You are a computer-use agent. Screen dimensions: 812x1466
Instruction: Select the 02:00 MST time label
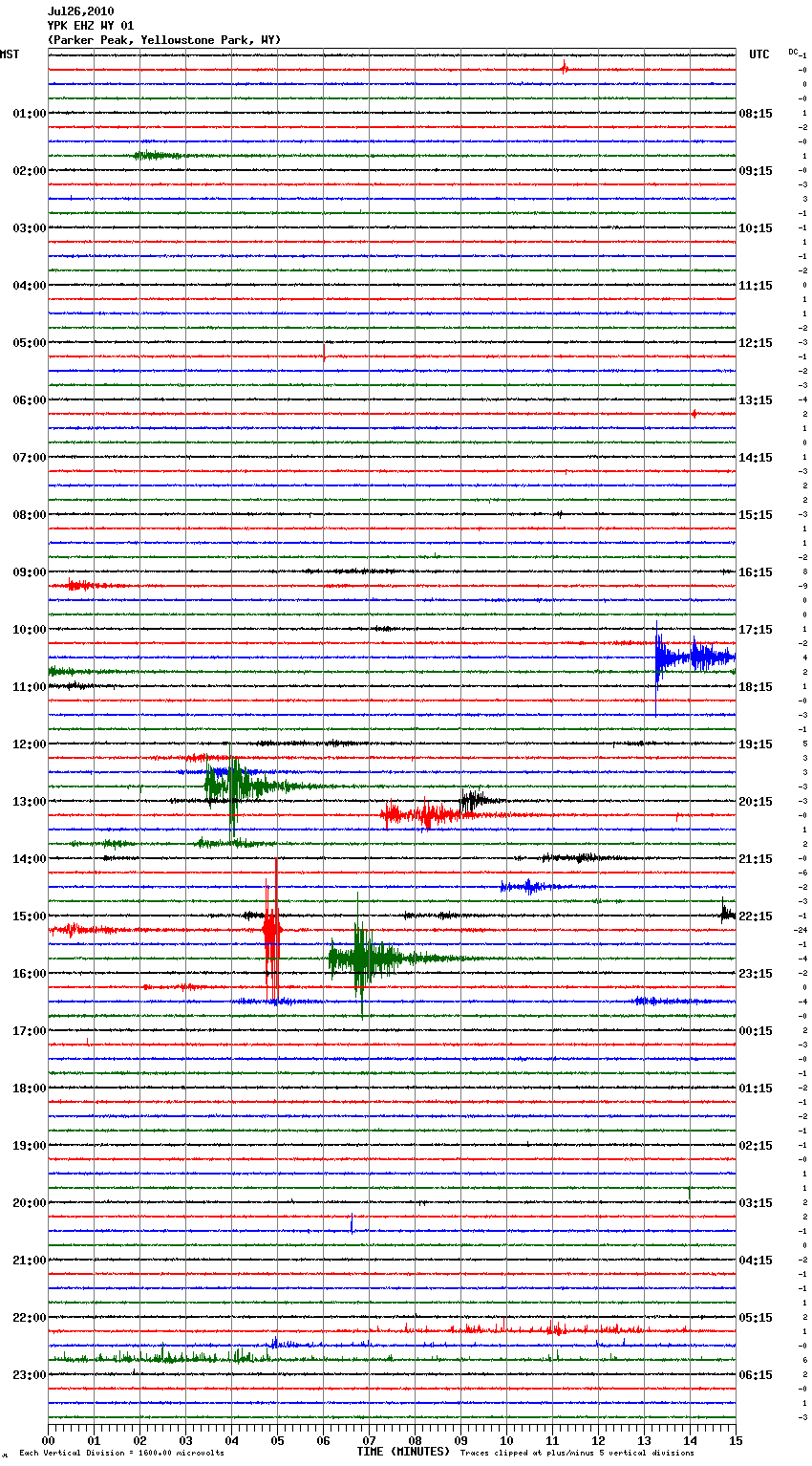[x=29, y=171]
